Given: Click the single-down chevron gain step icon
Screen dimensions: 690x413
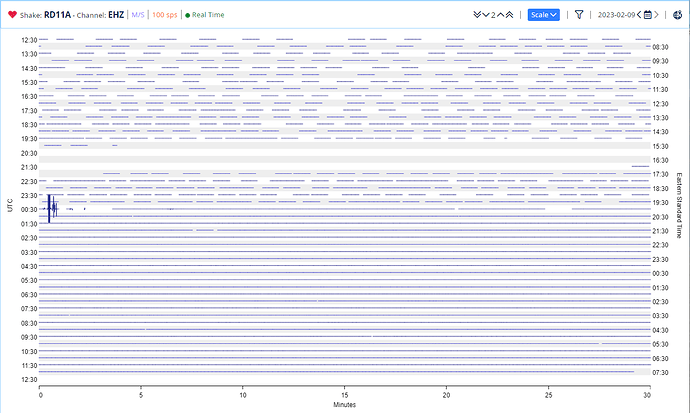Looking at the screenshot, I should point(486,15).
